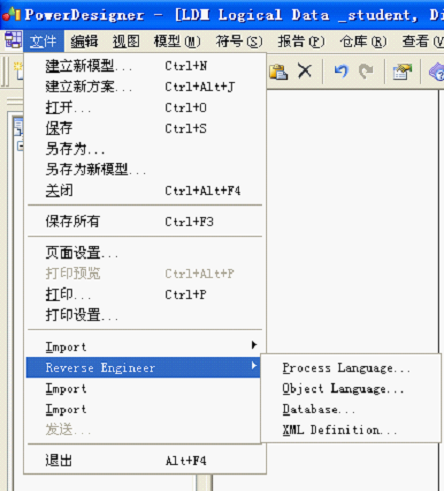Select 建立新方案... menu entry
Screen dimensions: 445x491
pos(145,87)
